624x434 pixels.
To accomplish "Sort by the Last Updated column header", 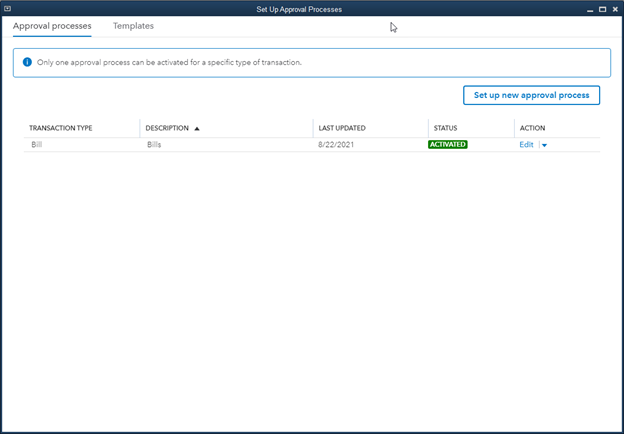I will click(x=341, y=129).
